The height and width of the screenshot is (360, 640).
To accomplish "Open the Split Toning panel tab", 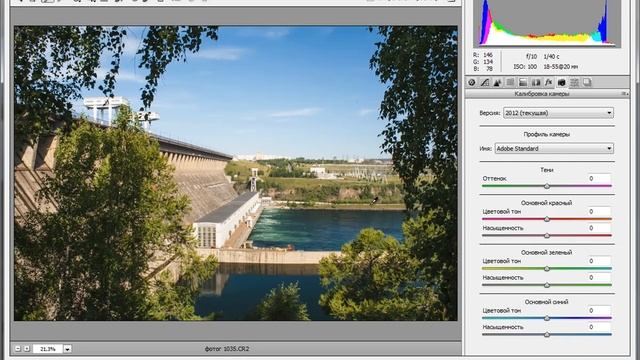I will tap(523, 82).
